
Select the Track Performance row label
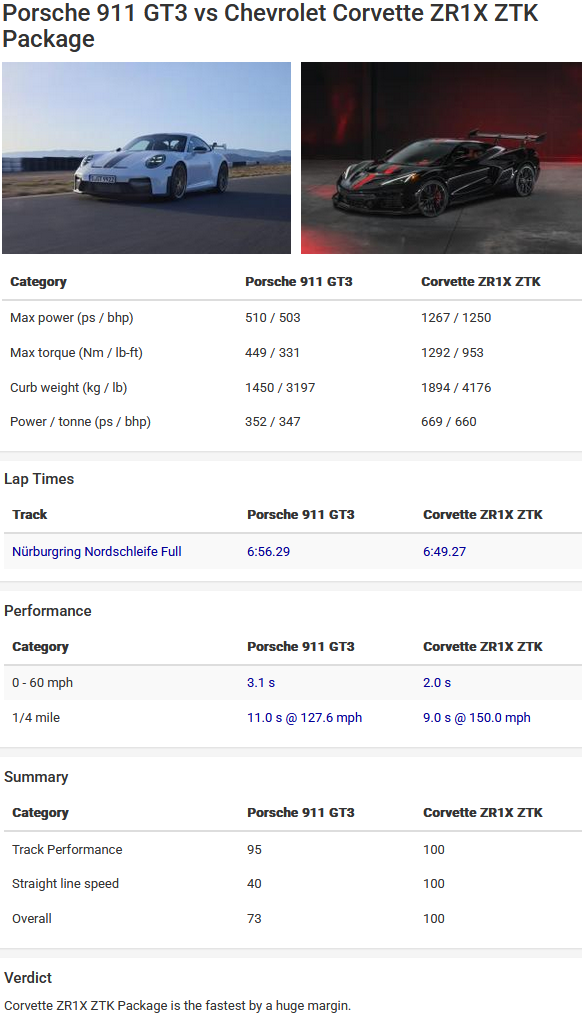[x=67, y=849]
